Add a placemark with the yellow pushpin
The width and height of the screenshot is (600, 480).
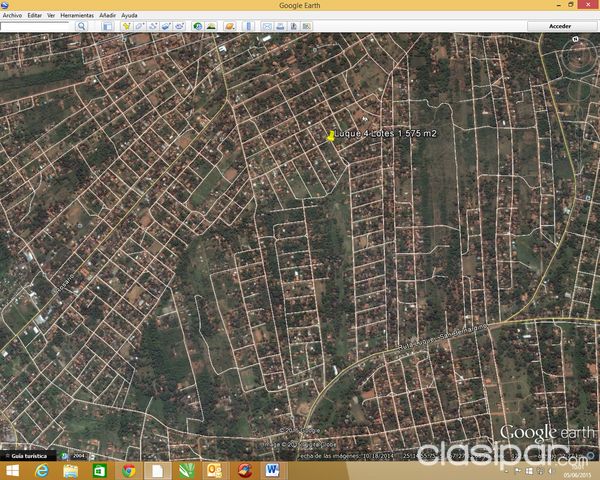click(126, 26)
